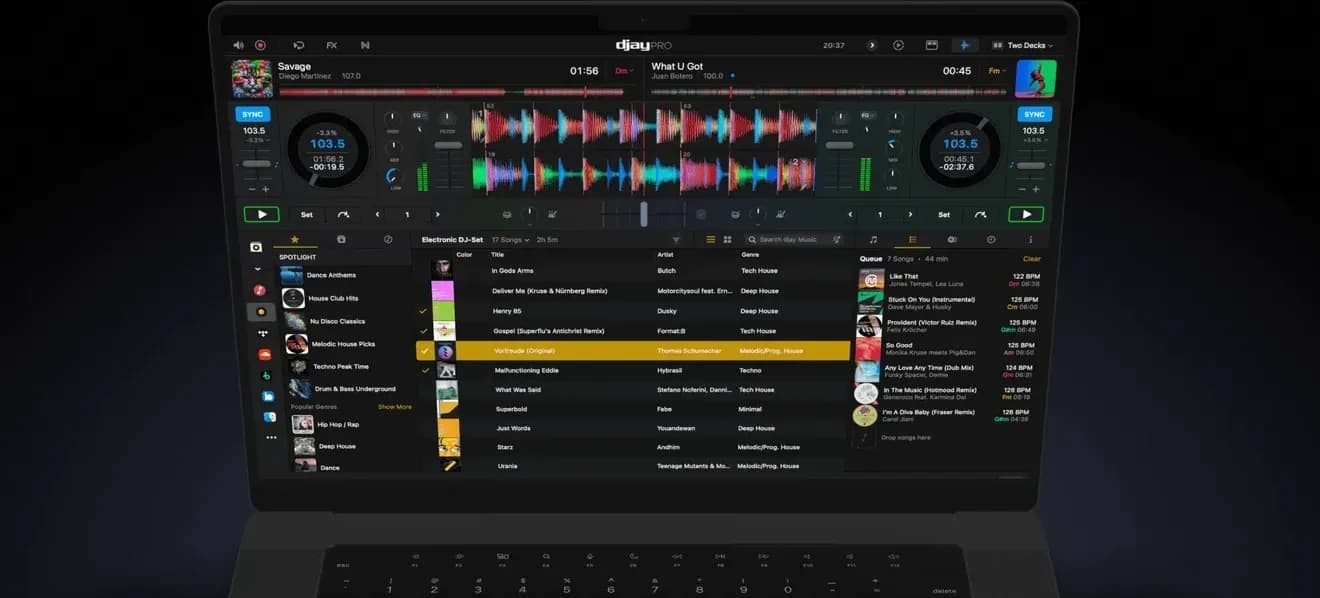Click the master volume speaker icon

[238, 45]
